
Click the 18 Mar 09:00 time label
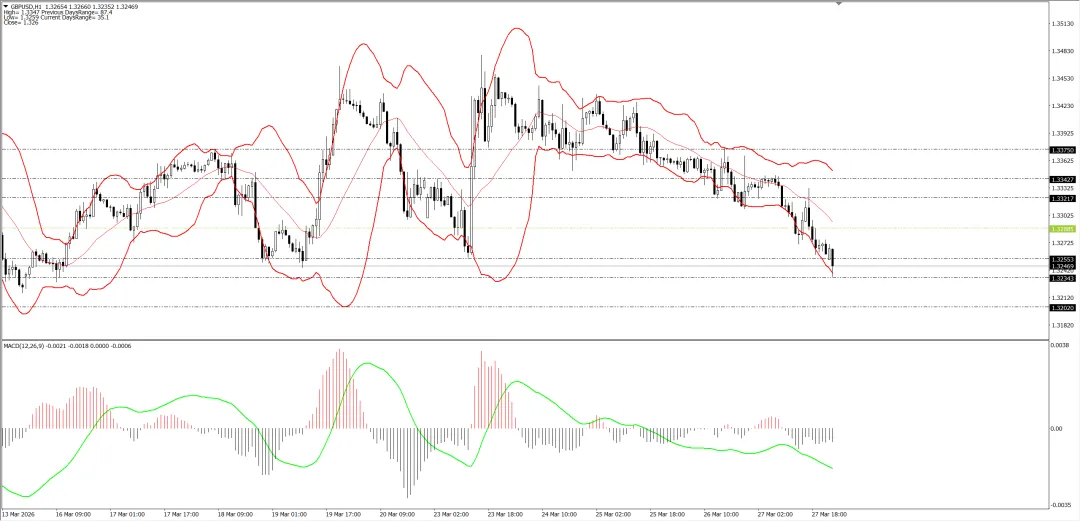[236, 514]
